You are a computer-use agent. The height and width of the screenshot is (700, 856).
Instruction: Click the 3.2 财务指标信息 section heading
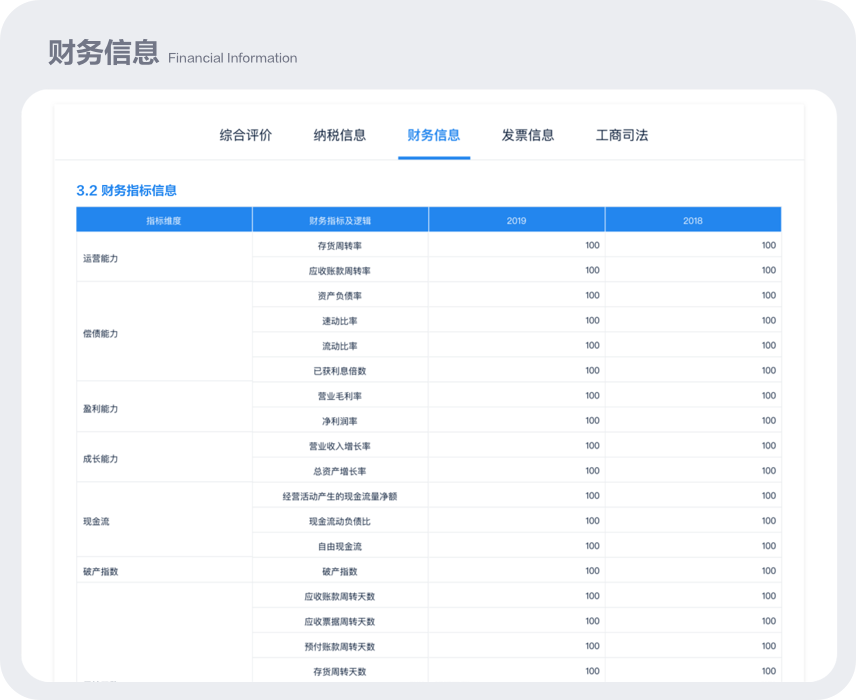tap(127, 190)
